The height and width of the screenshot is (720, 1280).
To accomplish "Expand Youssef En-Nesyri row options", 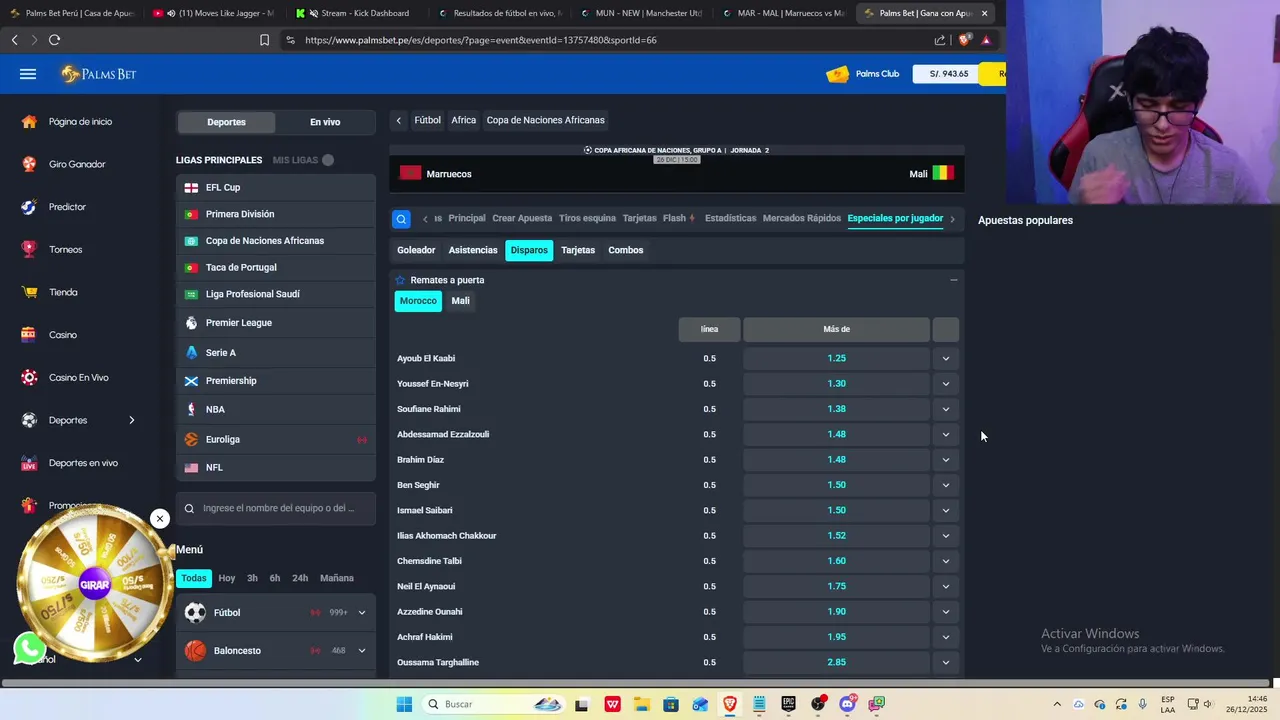I will coord(945,384).
